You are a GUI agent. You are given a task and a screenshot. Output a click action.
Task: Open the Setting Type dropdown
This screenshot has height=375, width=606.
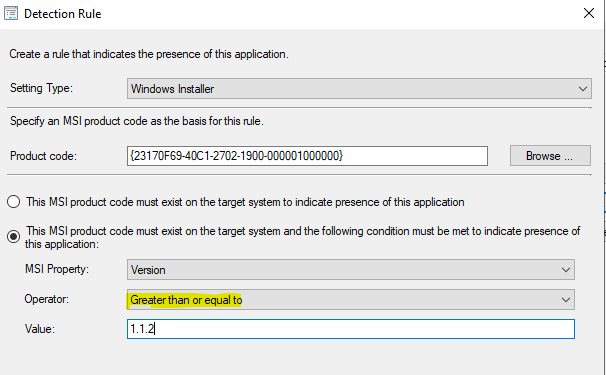359,89
